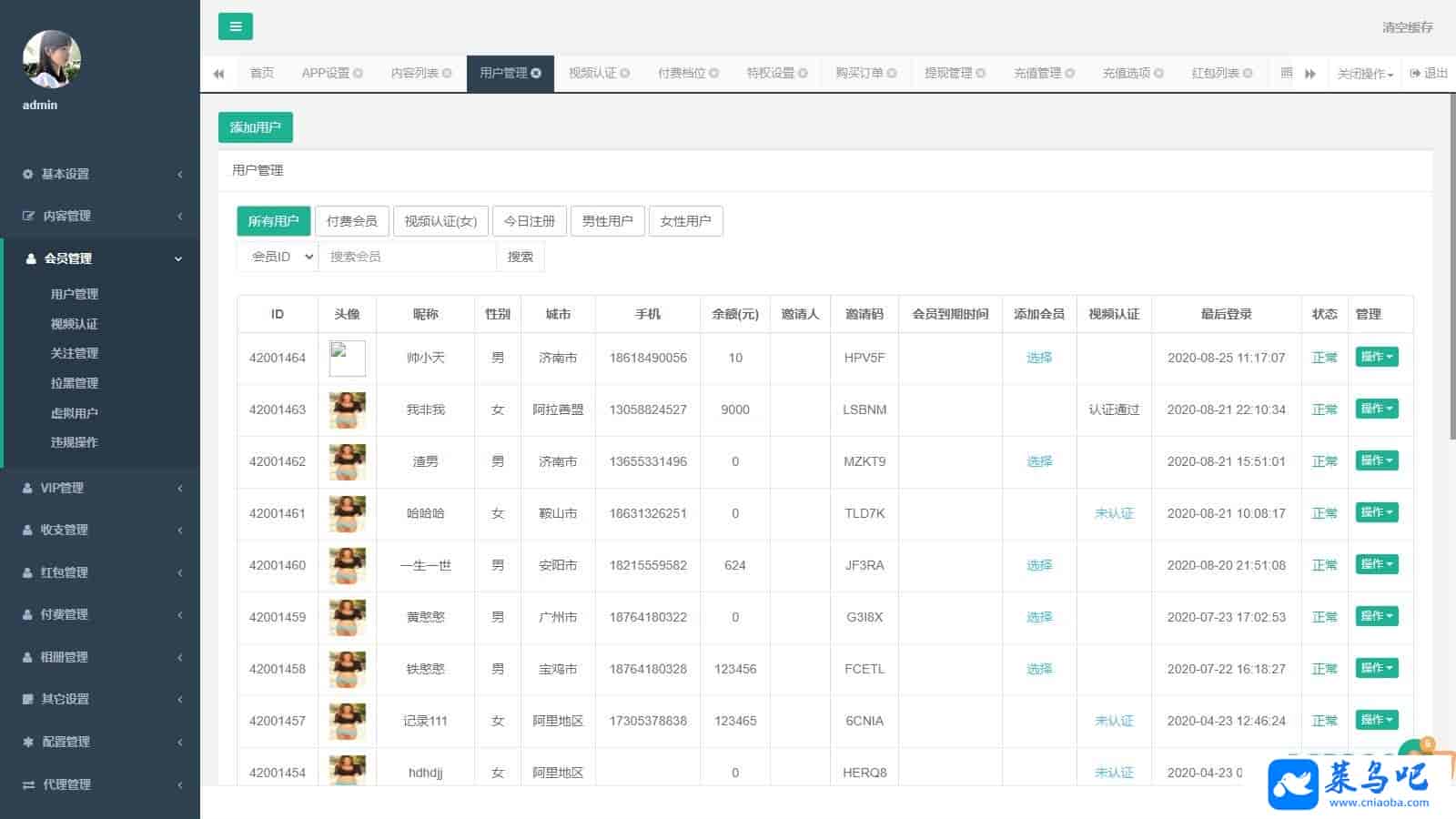The height and width of the screenshot is (819, 1456).
Task: Close the 用户管理 tab via its x icon
Action: (537, 74)
